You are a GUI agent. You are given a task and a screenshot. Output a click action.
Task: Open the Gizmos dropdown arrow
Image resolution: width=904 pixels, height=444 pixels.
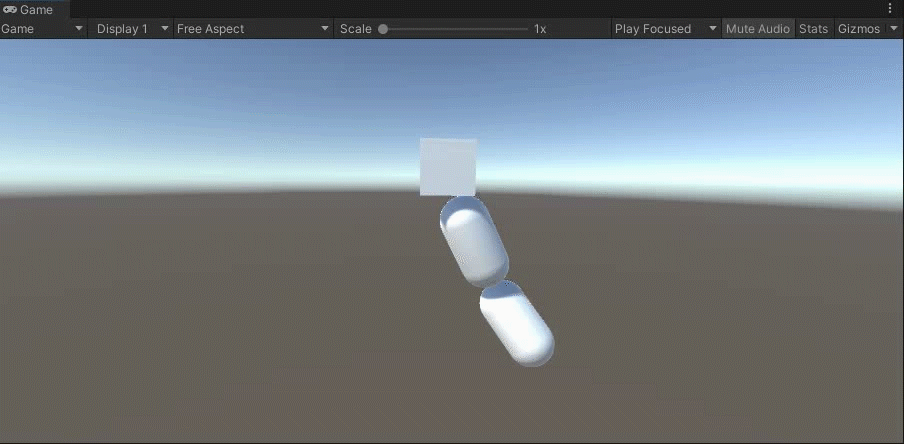(894, 29)
